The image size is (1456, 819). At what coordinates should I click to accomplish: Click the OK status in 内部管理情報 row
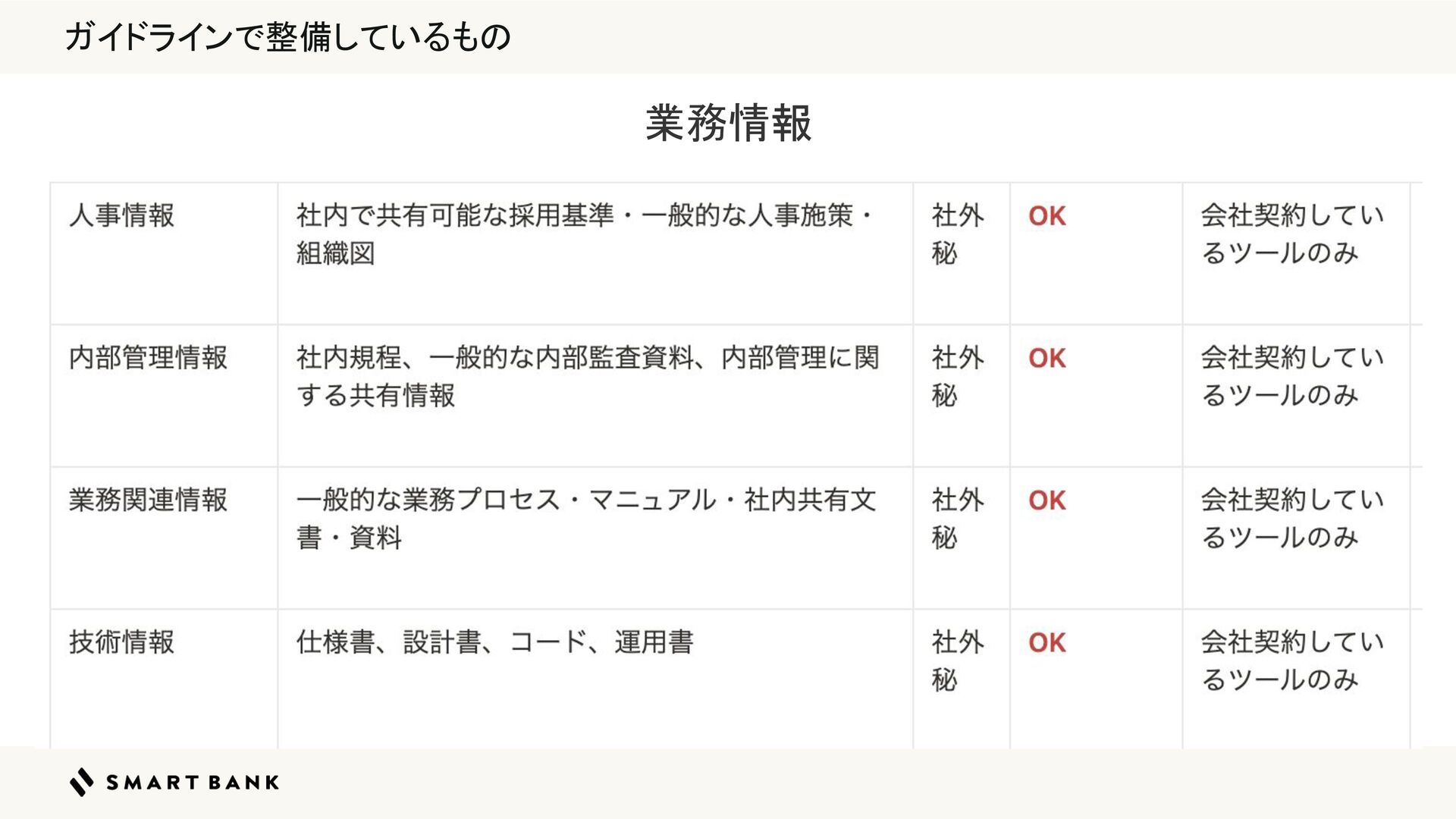pos(1047,358)
